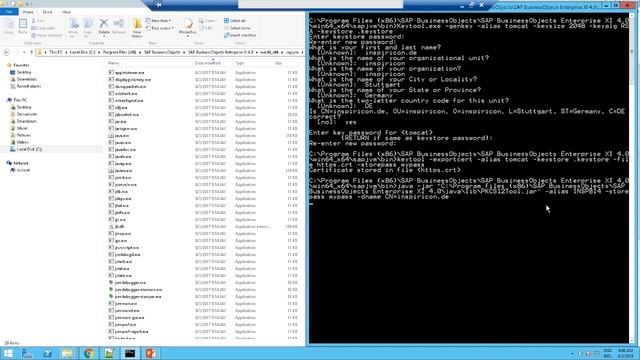Click 'win64_x64' breadcrumb in address bar
Viewport: 640px width, 360px height.
[269, 52]
